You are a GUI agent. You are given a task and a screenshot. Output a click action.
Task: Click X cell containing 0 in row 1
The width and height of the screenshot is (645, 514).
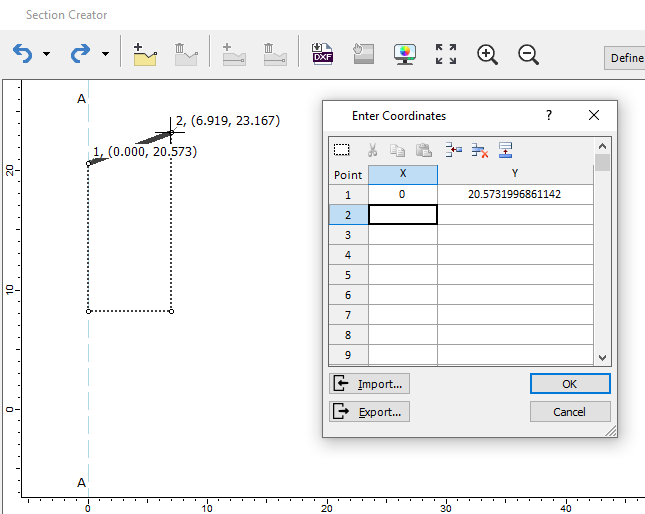click(x=403, y=194)
